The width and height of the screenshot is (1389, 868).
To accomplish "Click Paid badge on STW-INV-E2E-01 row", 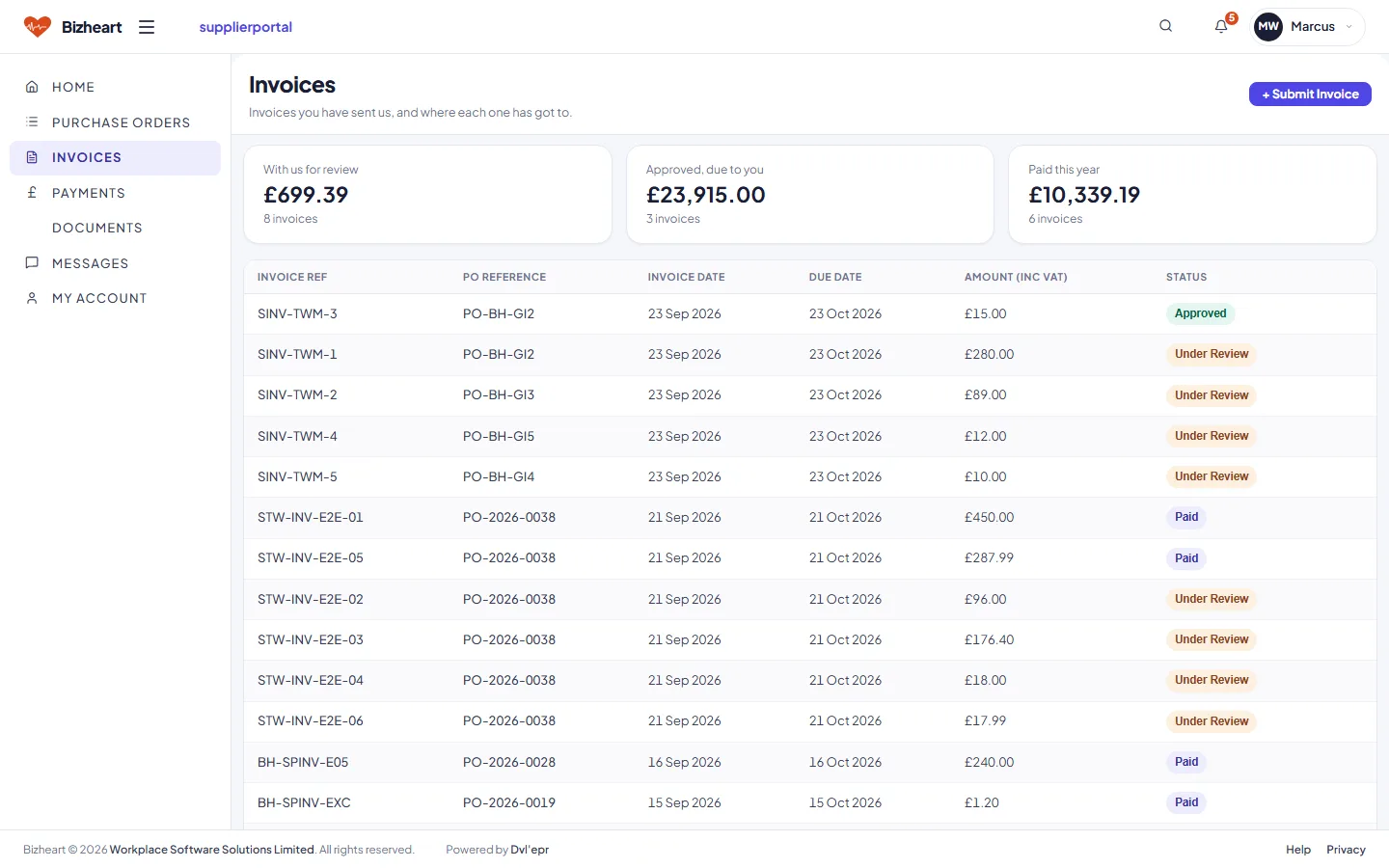I will coord(1186,517).
